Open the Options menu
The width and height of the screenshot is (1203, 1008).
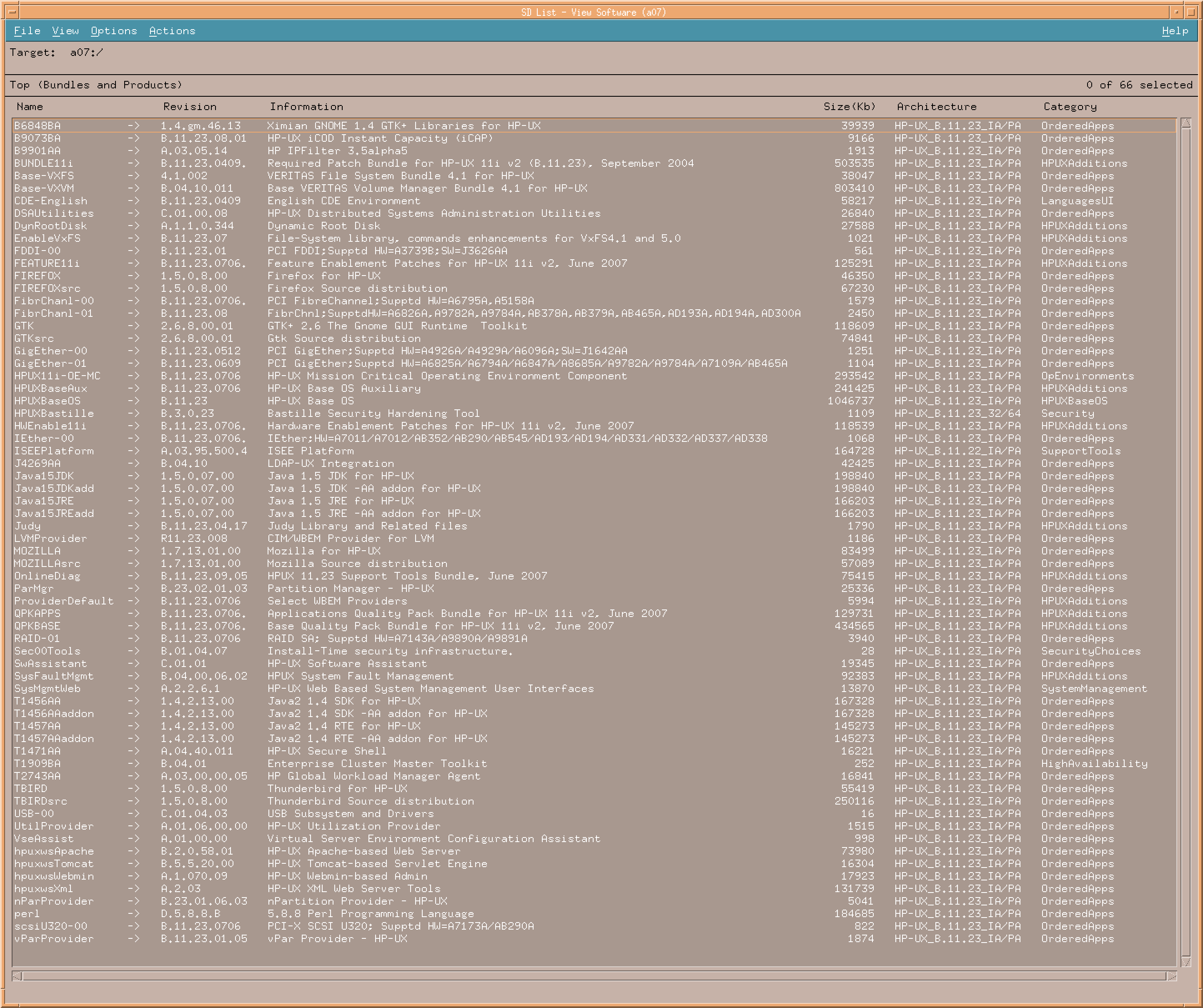click(114, 31)
